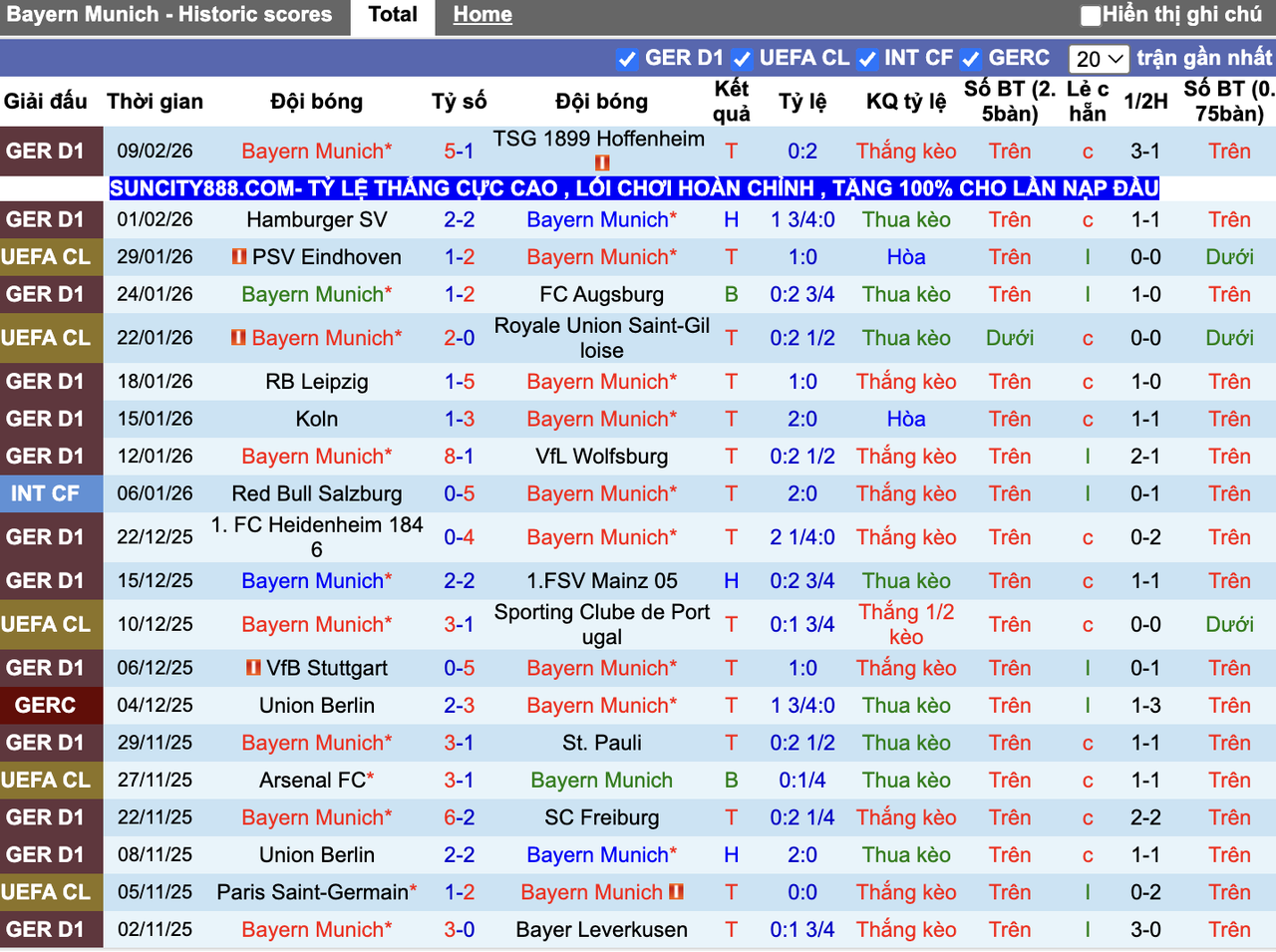
Task: Open the 20 recent matches dropdown
Action: coord(1100,59)
